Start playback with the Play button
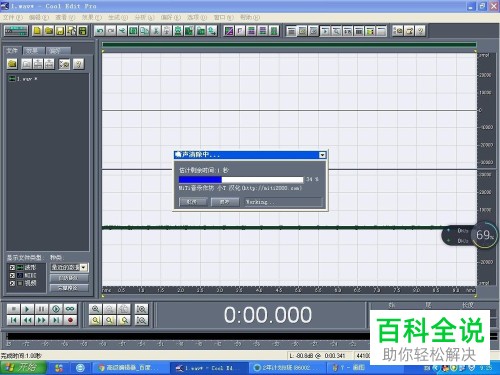Screen dimensions: 500x375 pos(27,309)
